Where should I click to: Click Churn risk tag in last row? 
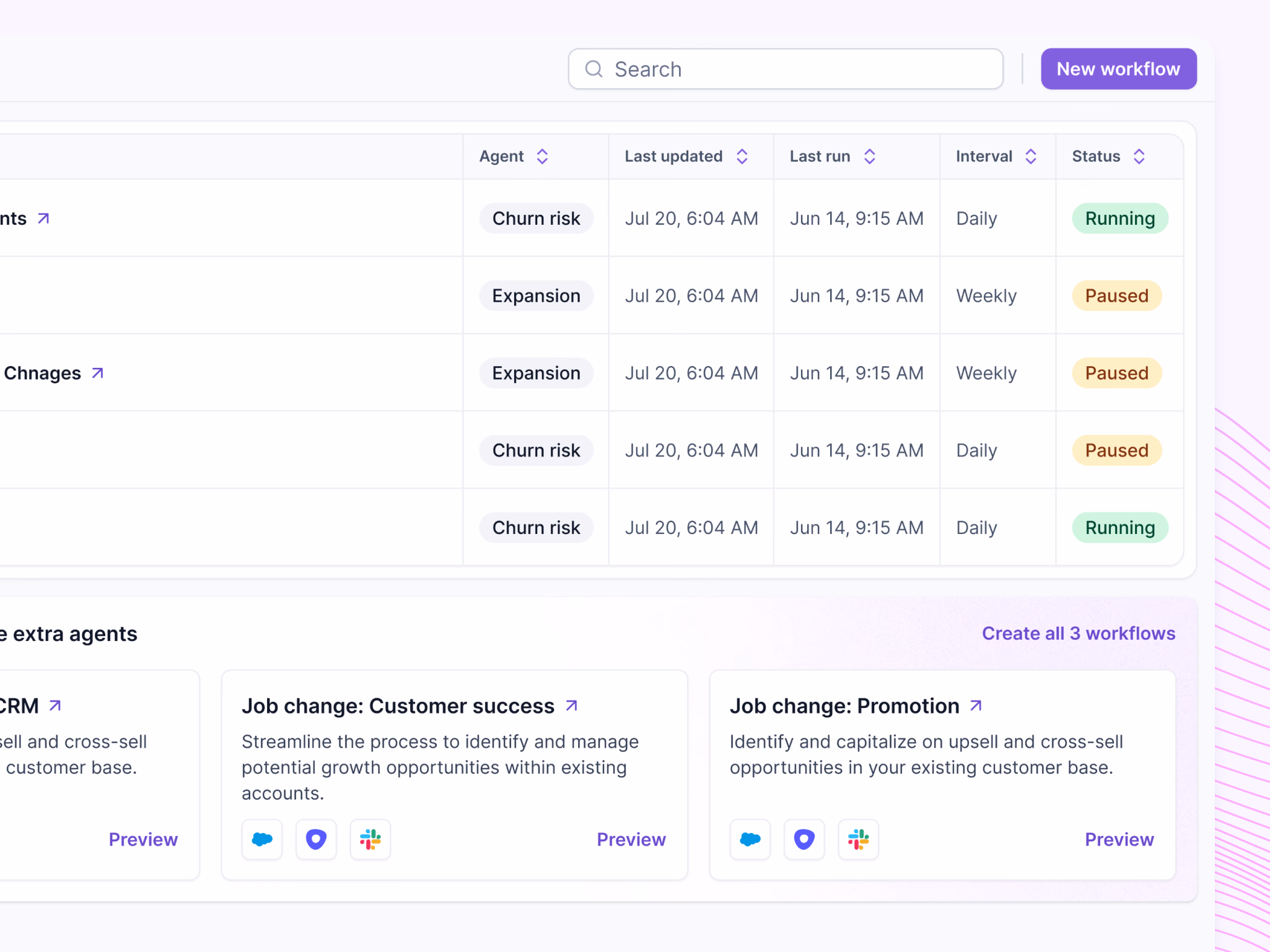click(536, 528)
